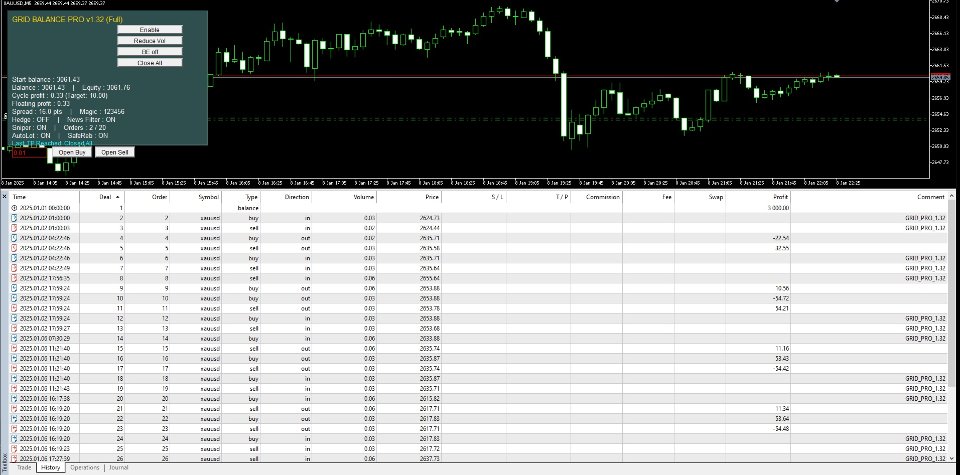The height and width of the screenshot is (475, 960).
Task: Click the sell deal icon in deal 17 row
Action: (x=15, y=368)
